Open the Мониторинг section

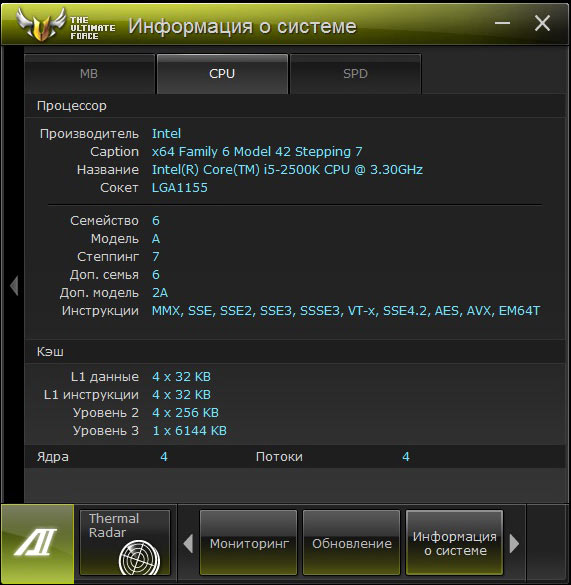(x=249, y=543)
